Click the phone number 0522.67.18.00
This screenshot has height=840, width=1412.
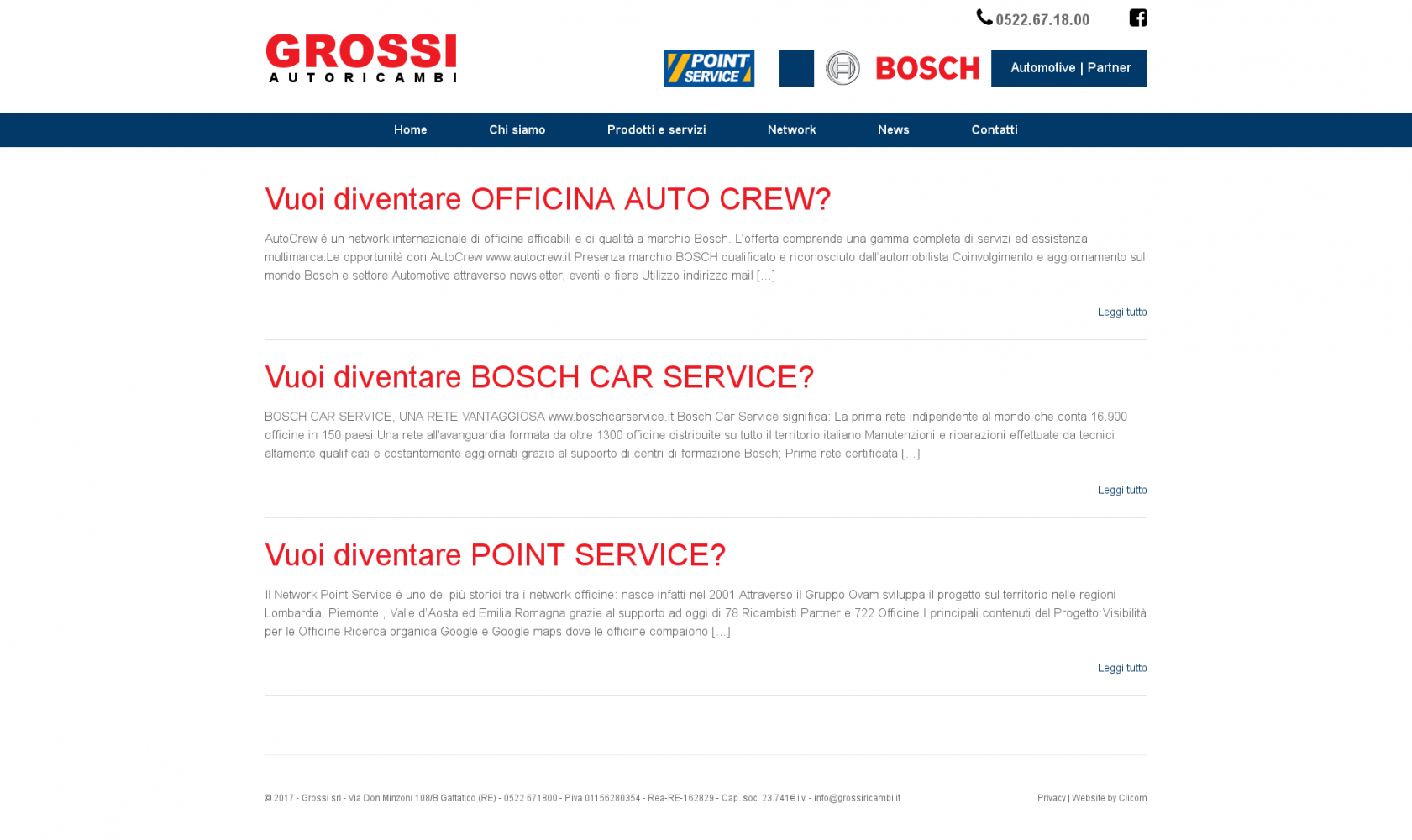click(x=1042, y=19)
